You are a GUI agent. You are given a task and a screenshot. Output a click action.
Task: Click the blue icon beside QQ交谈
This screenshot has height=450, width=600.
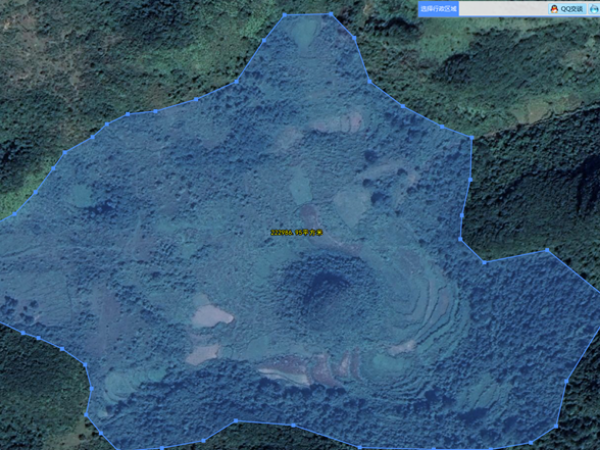coord(593,8)
